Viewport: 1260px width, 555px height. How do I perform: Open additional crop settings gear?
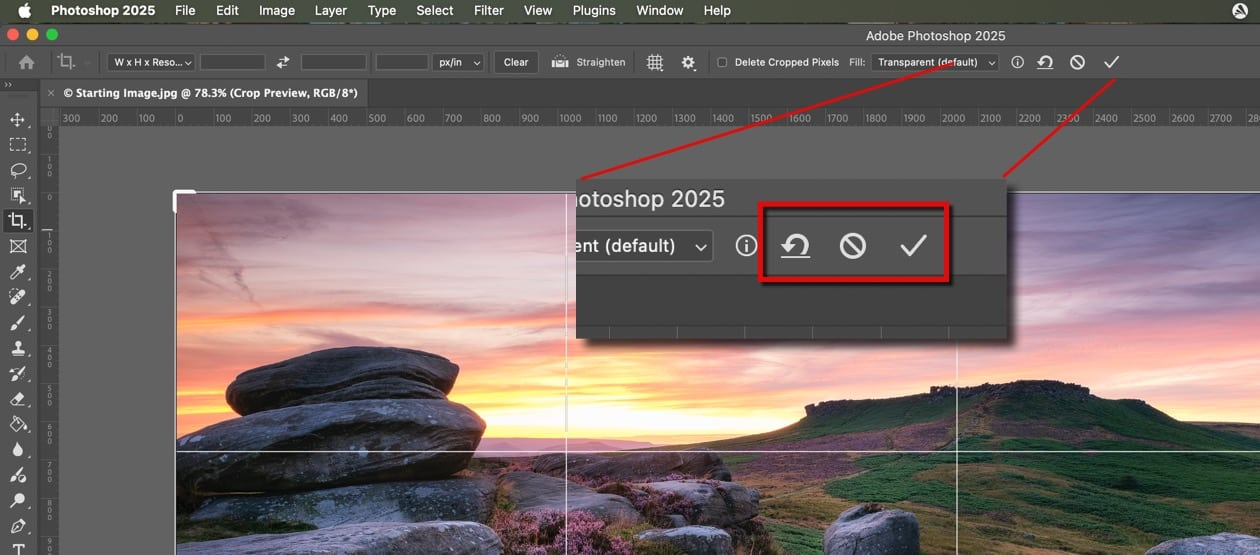[x=688, y=62]
